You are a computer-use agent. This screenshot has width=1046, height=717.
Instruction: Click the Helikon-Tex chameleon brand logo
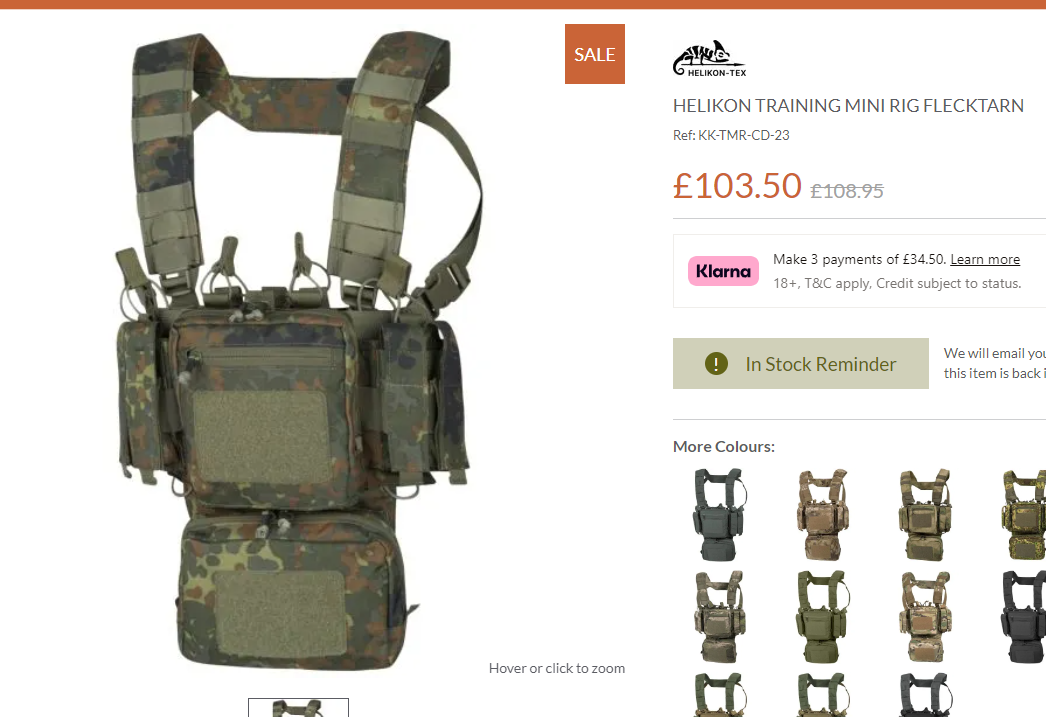click(x=709, y=59)
